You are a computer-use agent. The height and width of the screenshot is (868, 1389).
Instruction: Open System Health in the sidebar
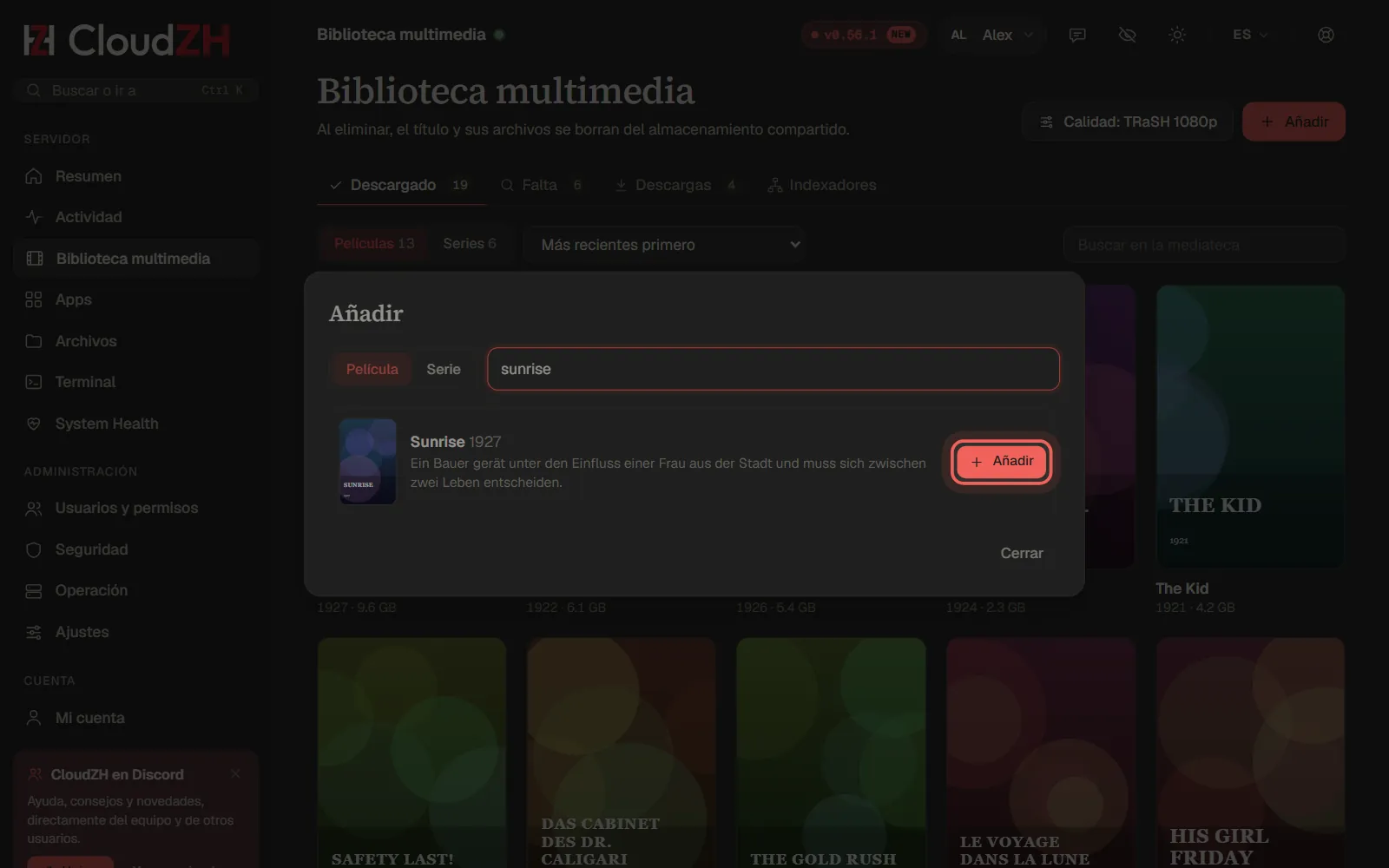136,424
